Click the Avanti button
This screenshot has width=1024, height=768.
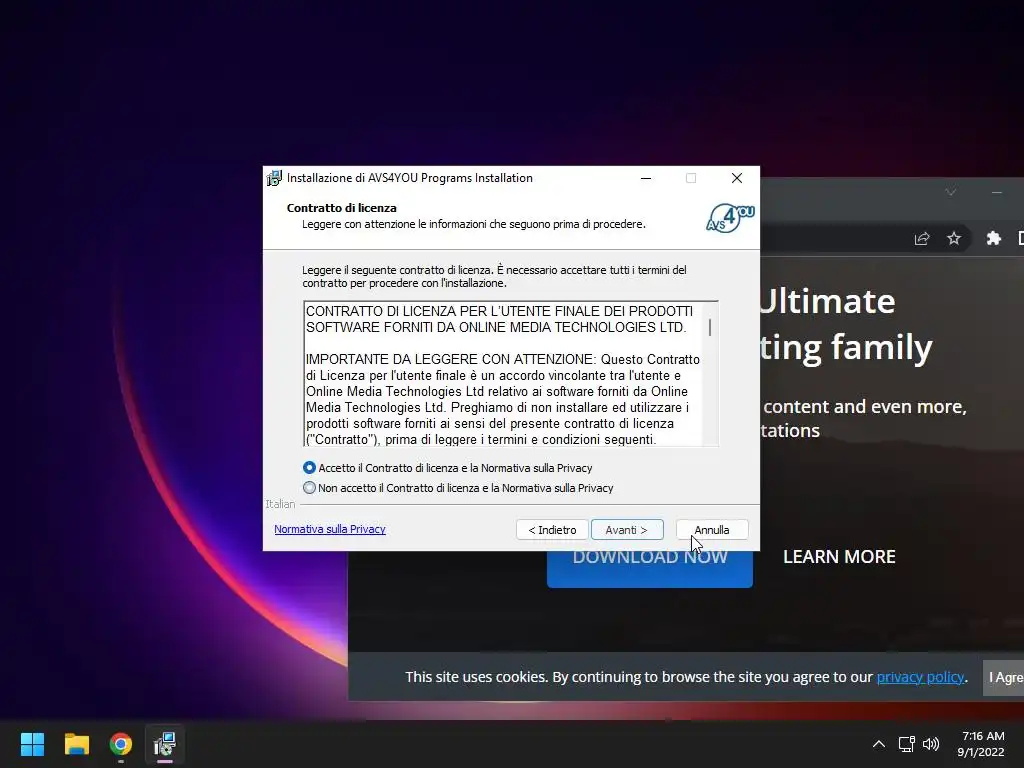click(x=627, y=530)
